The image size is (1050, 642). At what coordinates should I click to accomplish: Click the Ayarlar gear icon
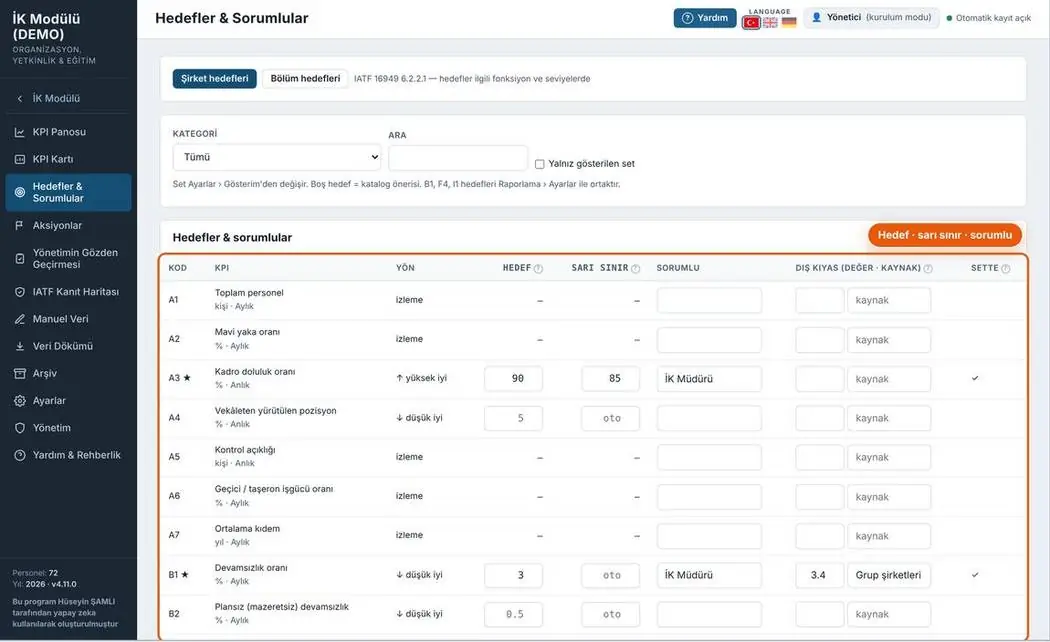20,401
